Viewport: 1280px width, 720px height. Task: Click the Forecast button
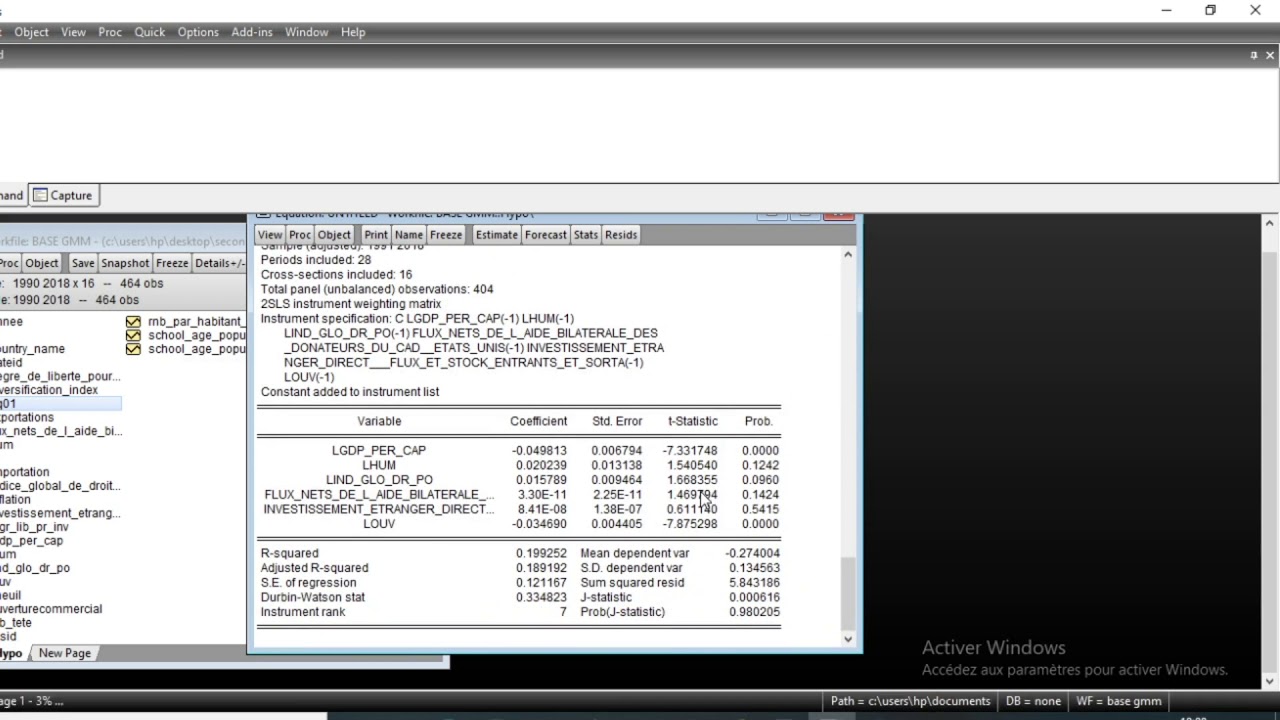tap(546, 235)
